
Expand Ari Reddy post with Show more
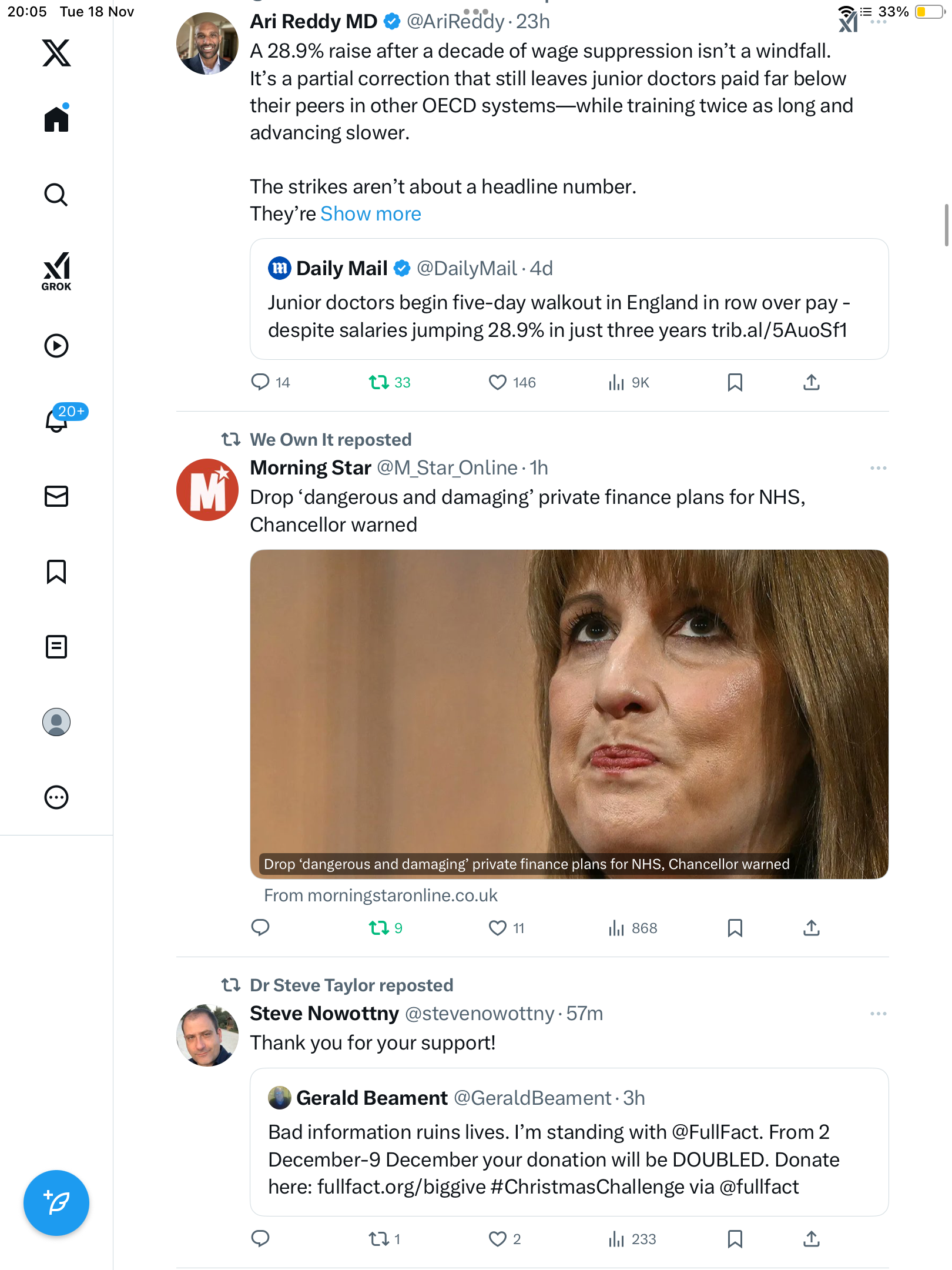click(x=371, y=214)
